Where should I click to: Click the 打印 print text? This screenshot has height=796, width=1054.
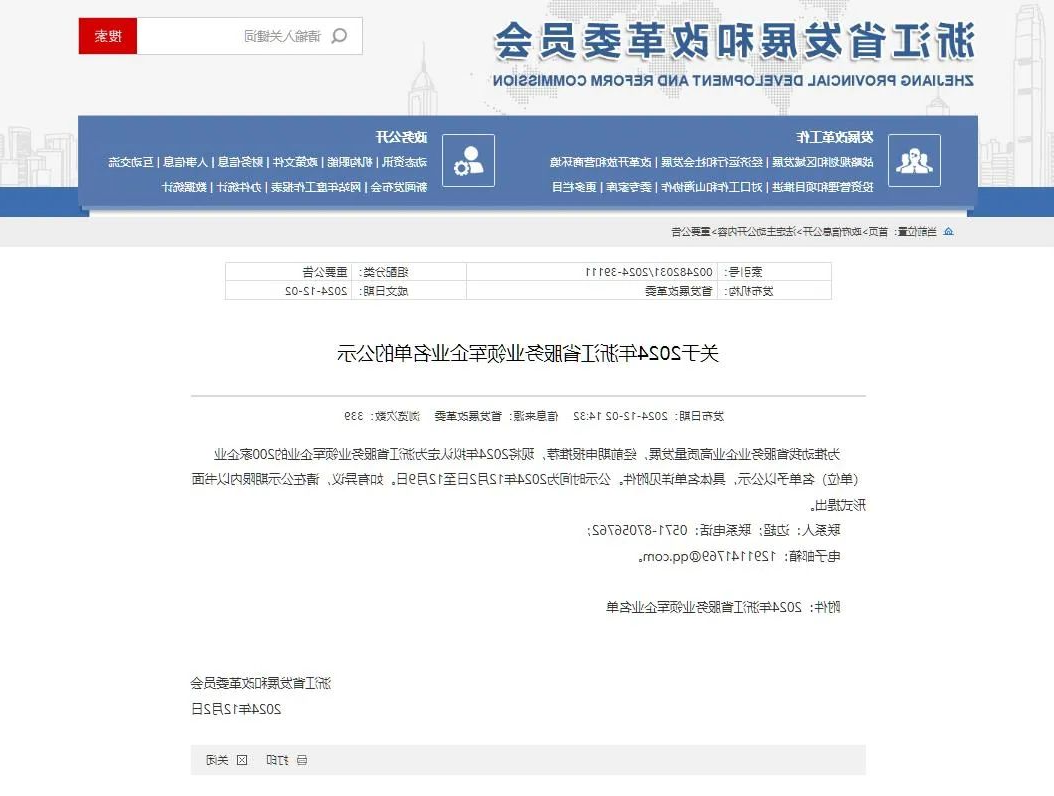[277, 760]
